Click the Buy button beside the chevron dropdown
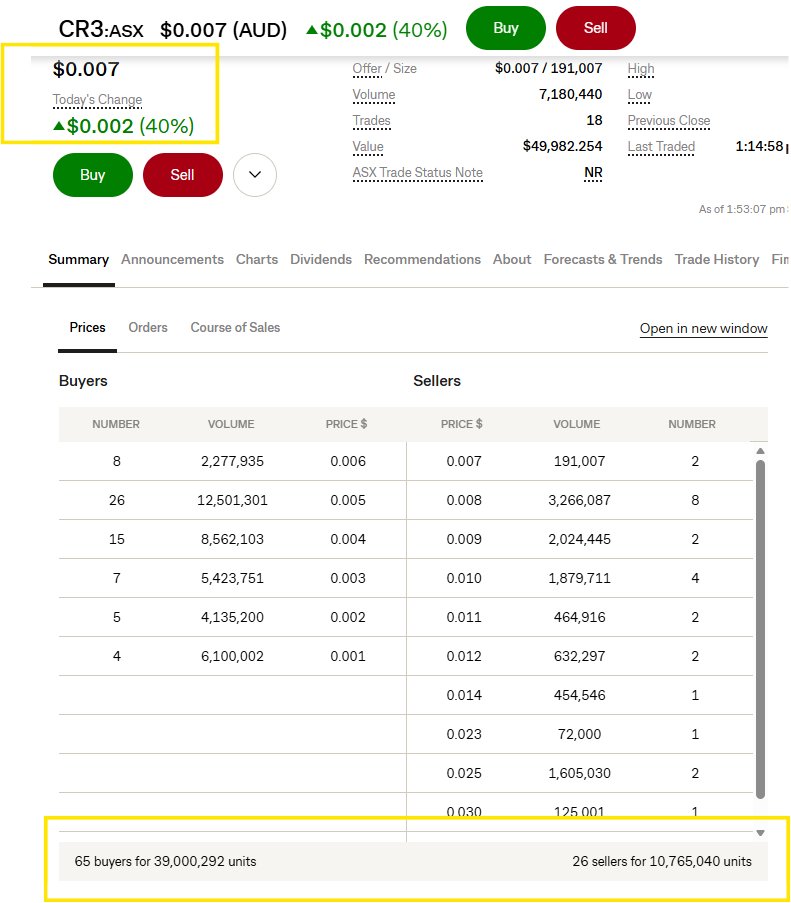Screen dimensions: 791x903 (93, 174)
